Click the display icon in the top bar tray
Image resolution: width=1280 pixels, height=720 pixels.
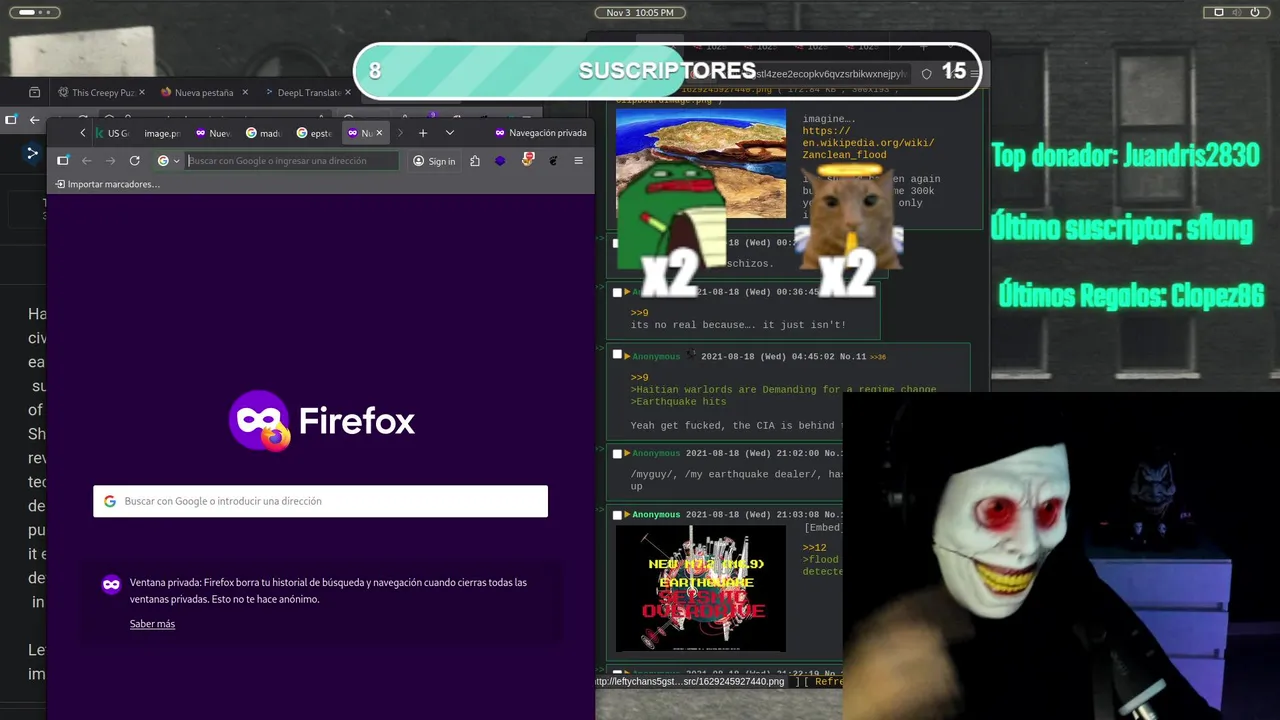click(1219, 12)
